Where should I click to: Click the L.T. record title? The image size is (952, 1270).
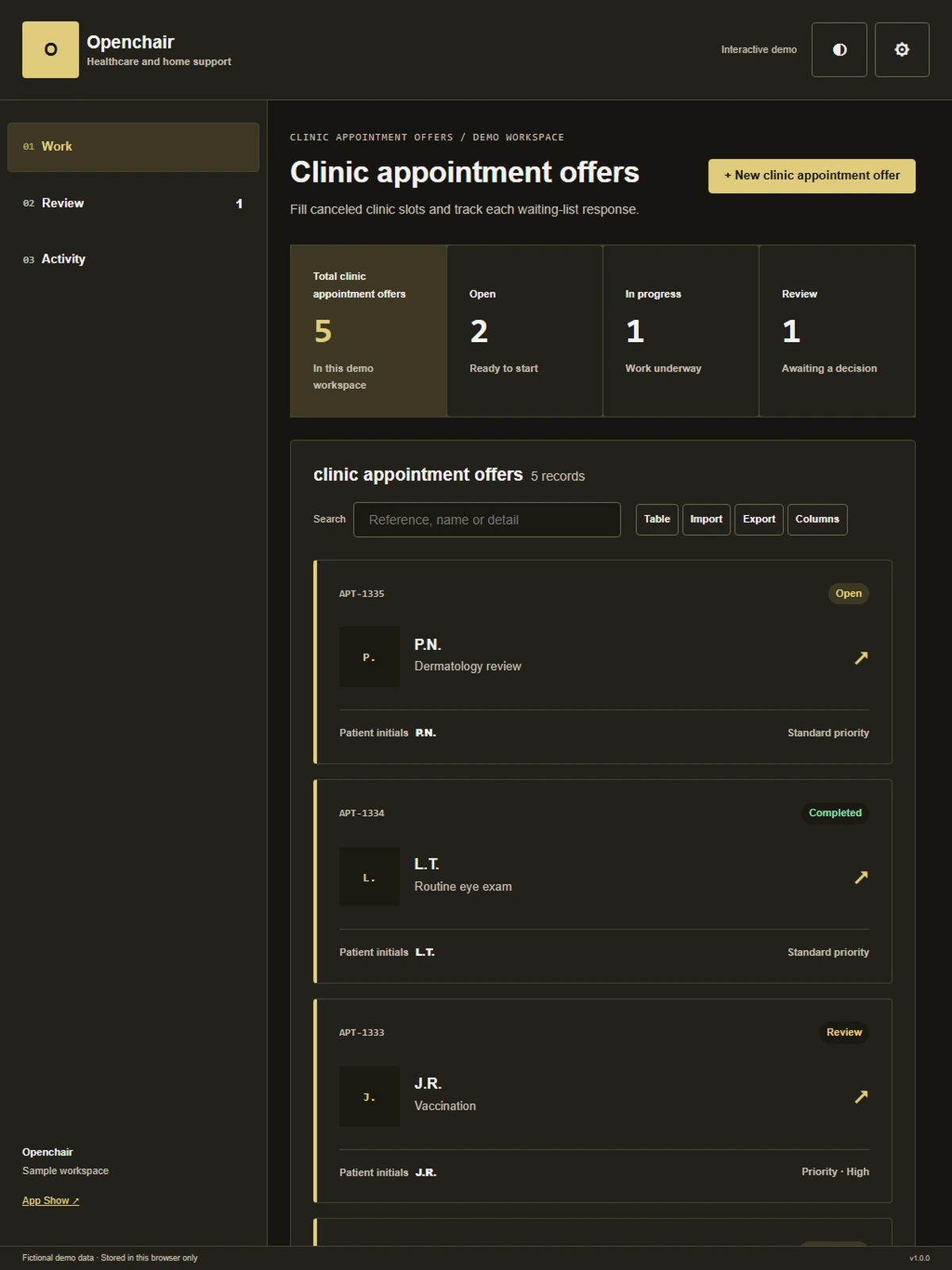pyautogui.click(x=427, y=864)
